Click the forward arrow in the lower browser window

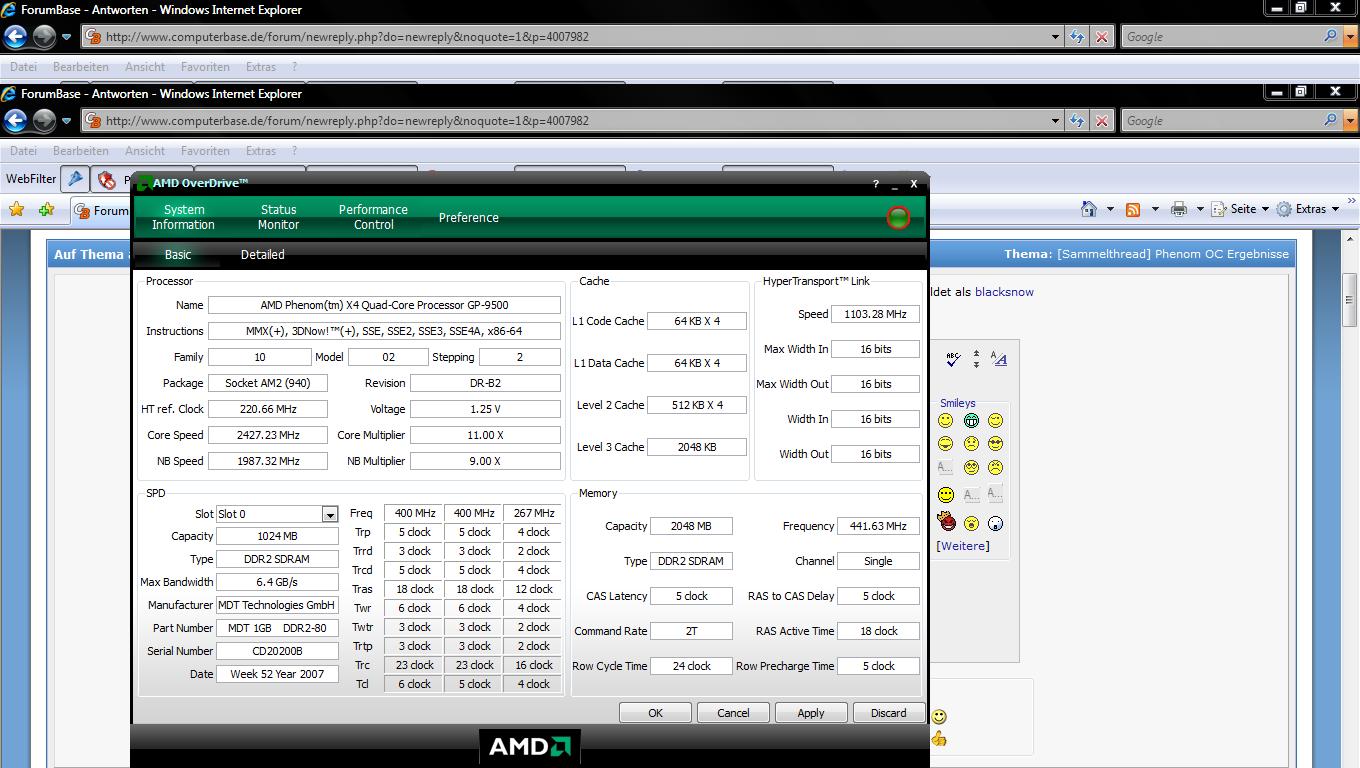pyautogui.click(x=44, y=121)
